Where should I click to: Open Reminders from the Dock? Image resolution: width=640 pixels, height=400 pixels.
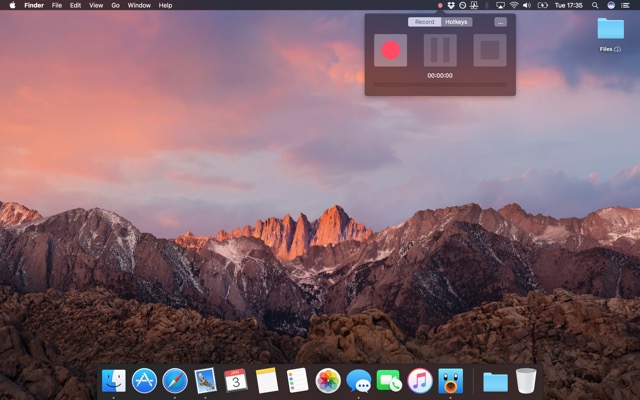pyautogui.click(x=297, y=380)
